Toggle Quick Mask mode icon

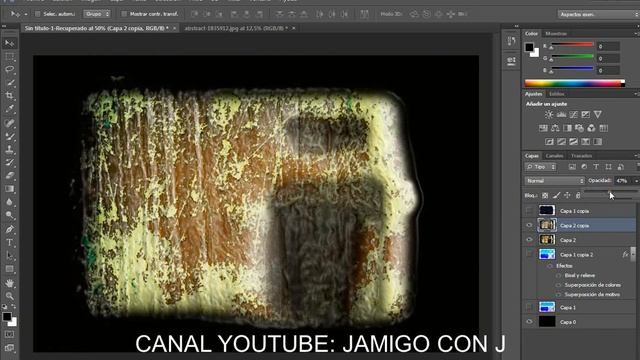tap(10, 334)
